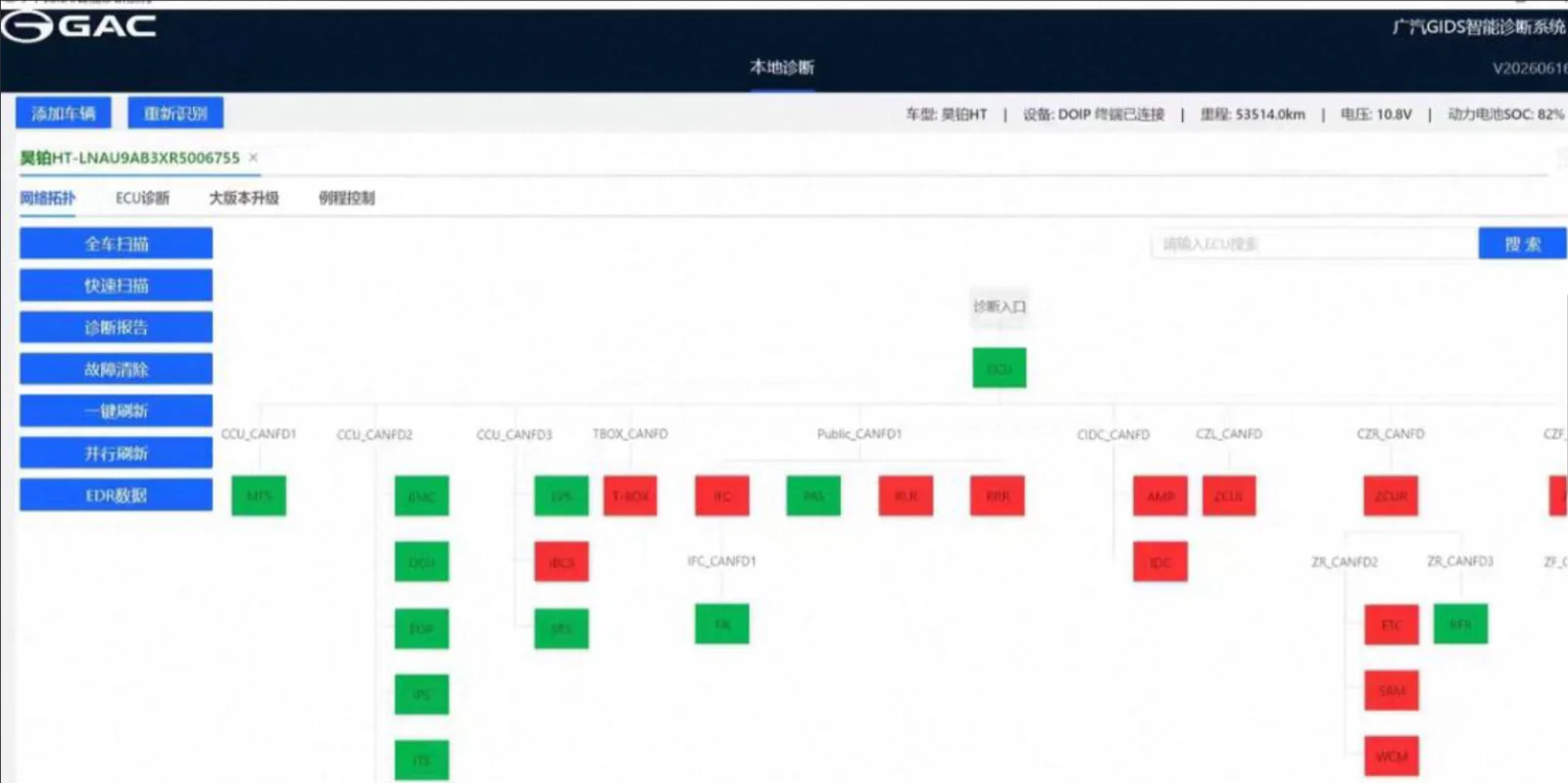
Task: Select the red T-BOX node
Action: 630,496
